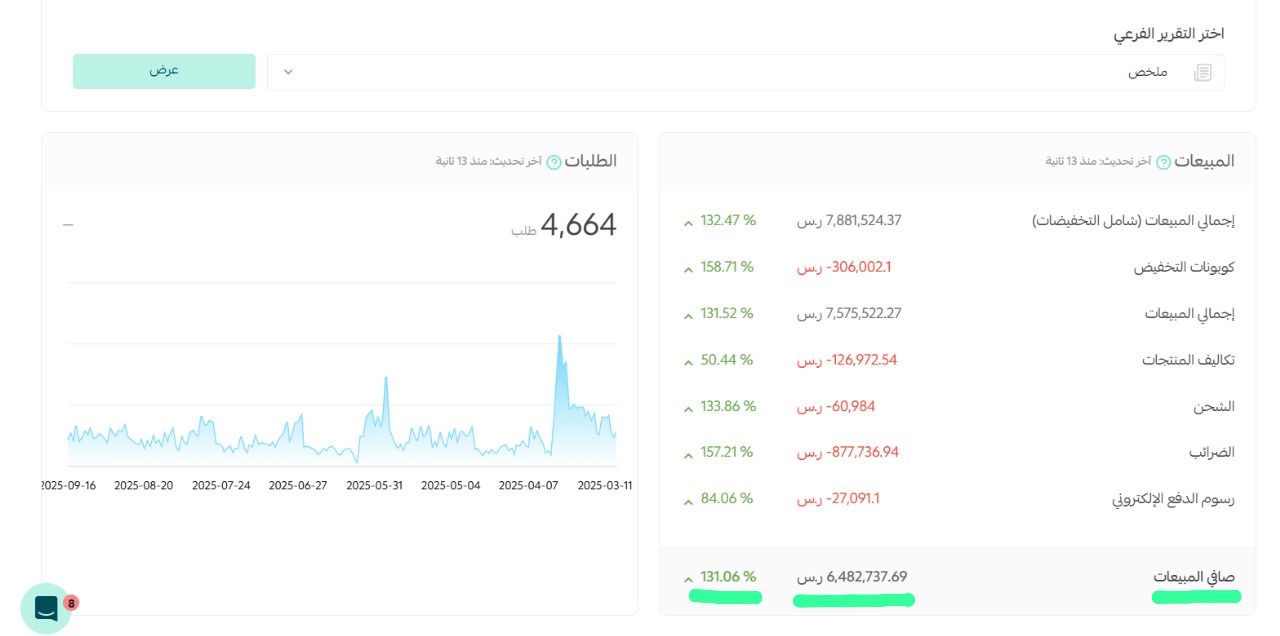
Task: Open the sub-report dropdown showing ملخص
Action: coord(745,72)
